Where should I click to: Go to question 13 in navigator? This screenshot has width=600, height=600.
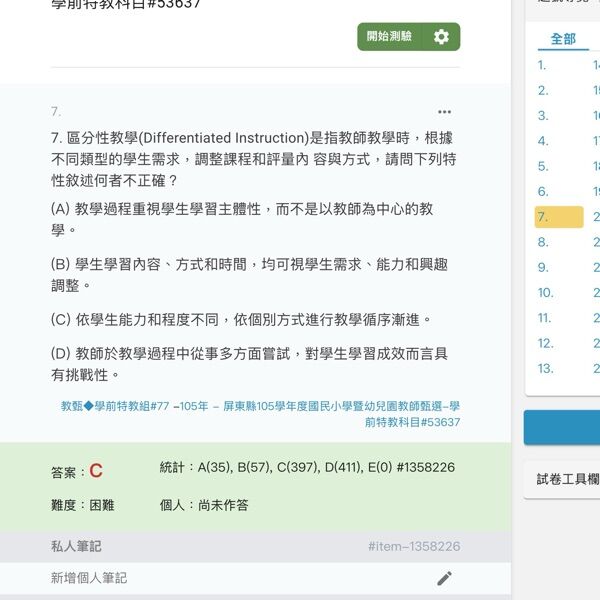545,368
